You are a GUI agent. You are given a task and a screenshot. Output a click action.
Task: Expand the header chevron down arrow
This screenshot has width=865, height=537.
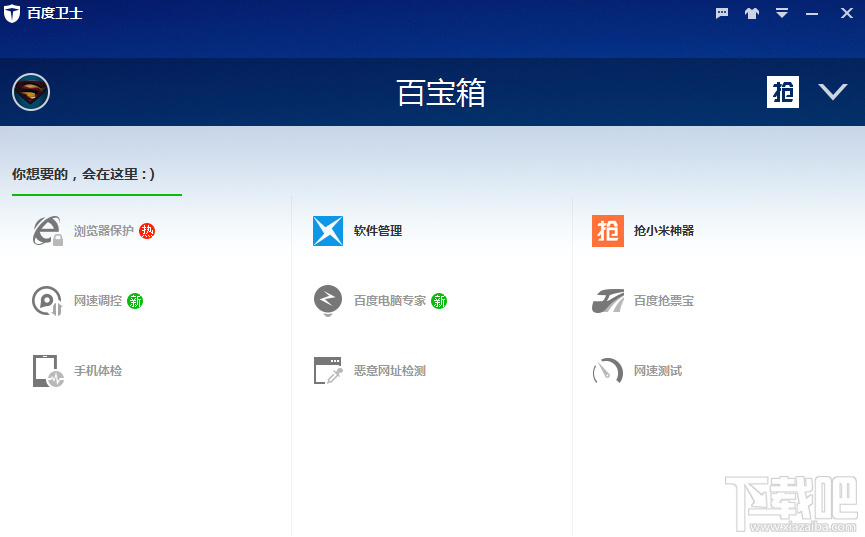click(x=832, y=92)
